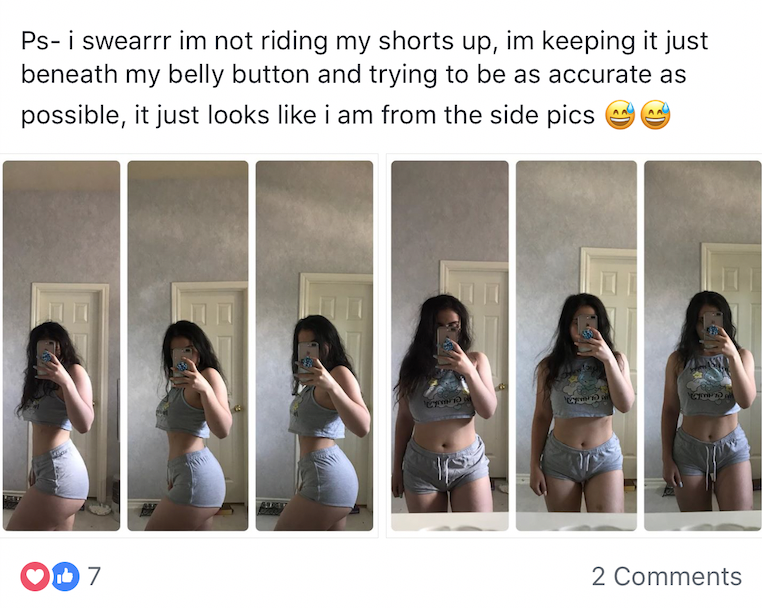Click the word "swearrr" in the post
The height and width of the screenshot is (608, 762).
pos(127,43)
